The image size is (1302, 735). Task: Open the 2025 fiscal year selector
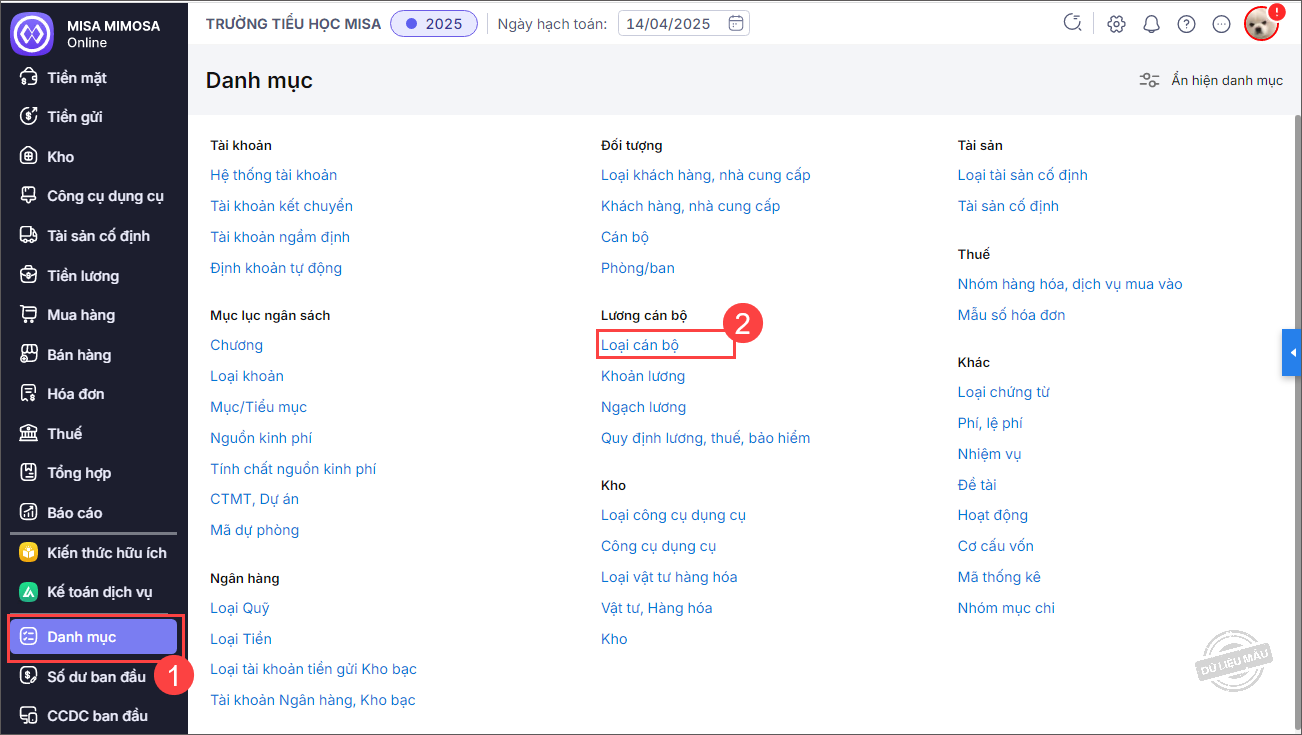click(x=433, y=23)
